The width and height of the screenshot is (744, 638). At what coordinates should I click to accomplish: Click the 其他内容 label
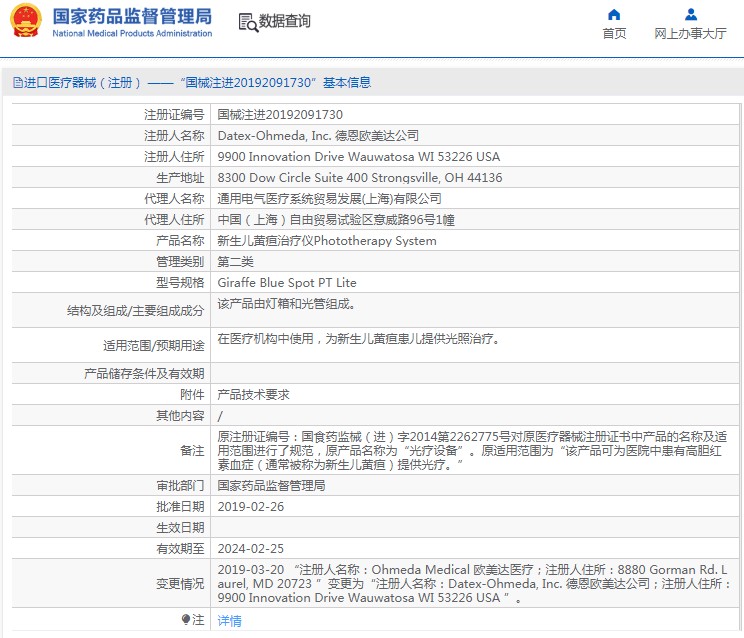point(180,416)
